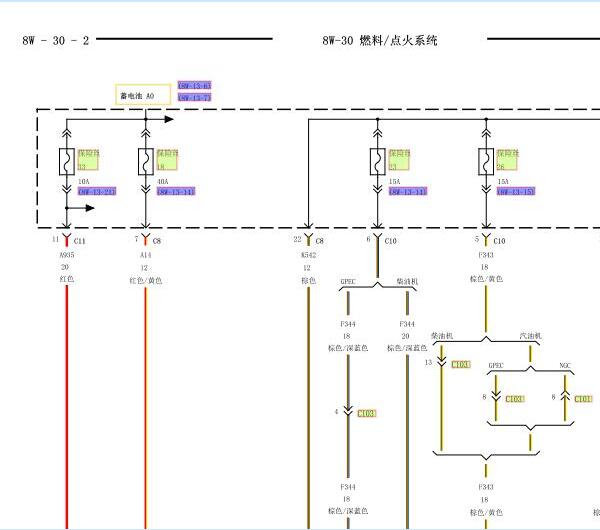Click the connector arrow symbol at pin 13

coord(442,362)
